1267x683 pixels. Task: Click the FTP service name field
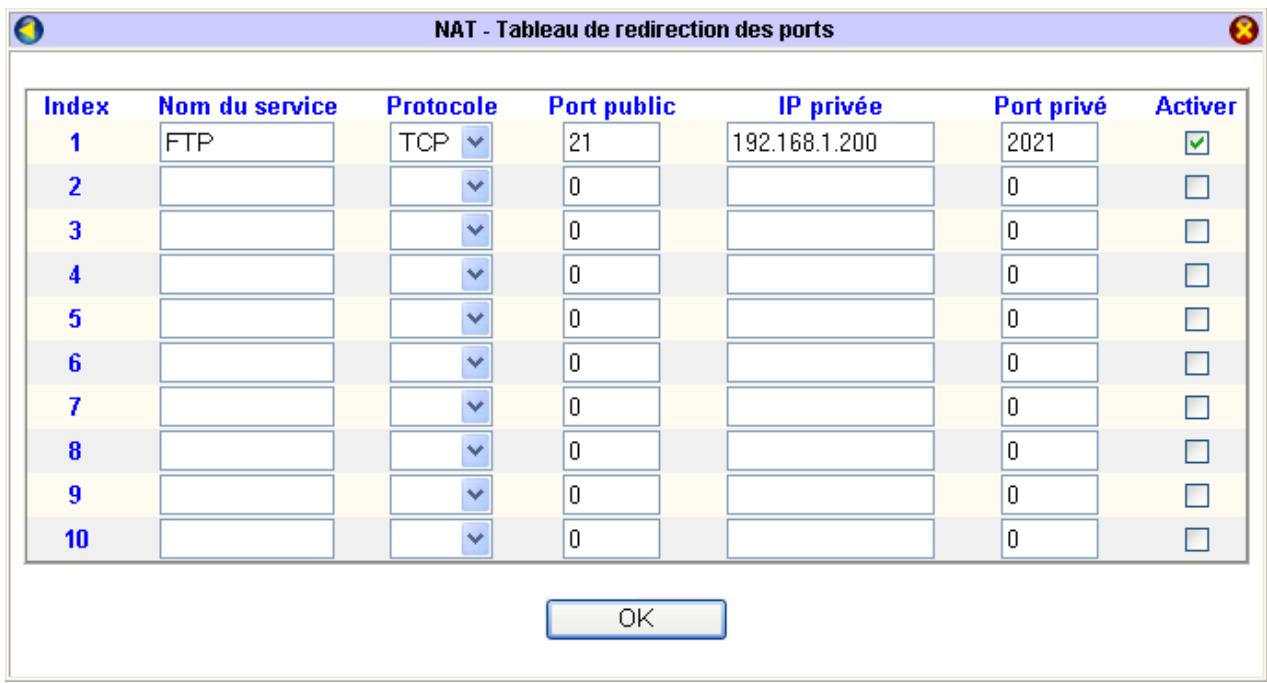coord(246,144)
